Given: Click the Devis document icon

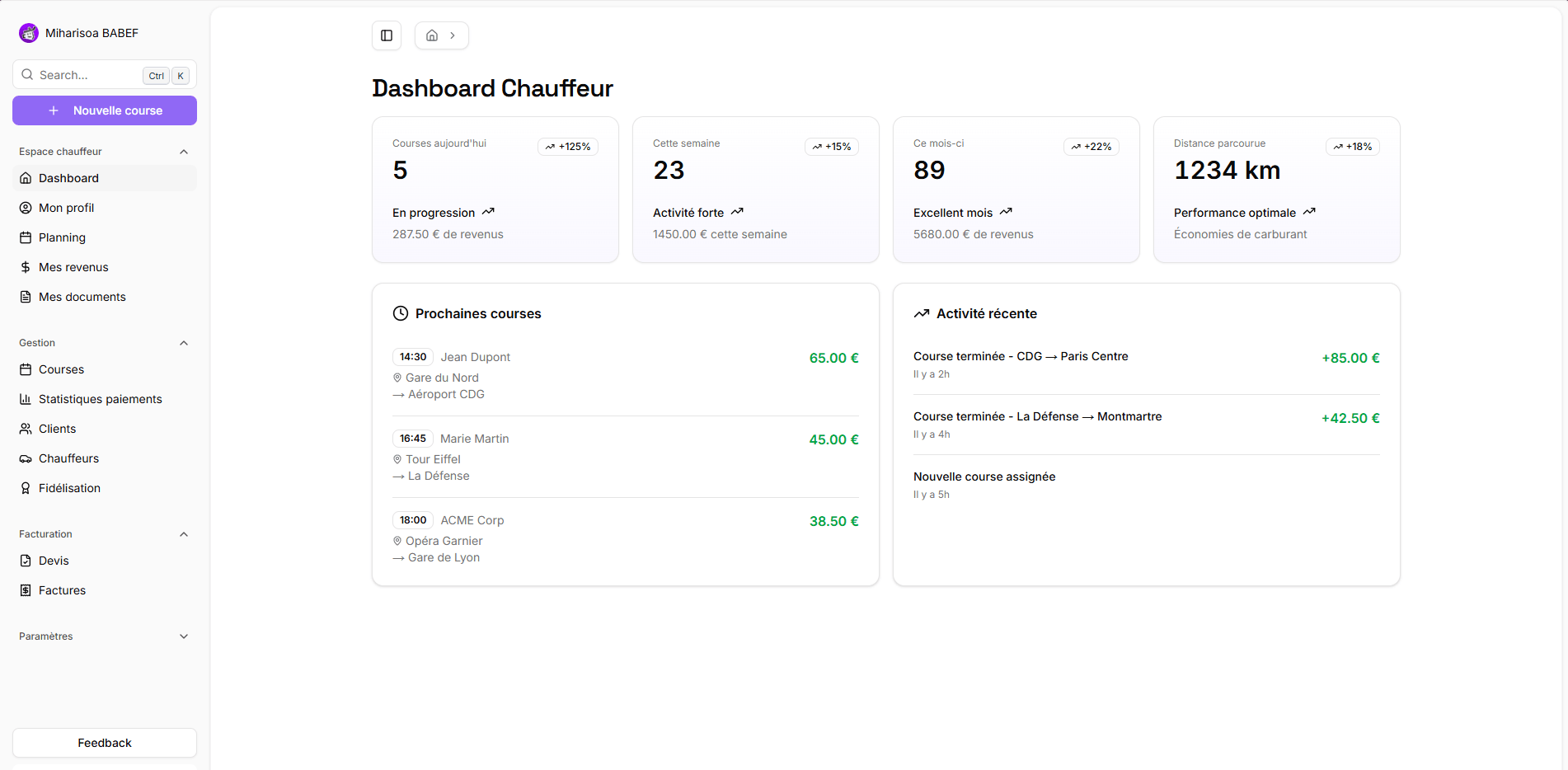Looking at the screenshot, I should [26, 561].
